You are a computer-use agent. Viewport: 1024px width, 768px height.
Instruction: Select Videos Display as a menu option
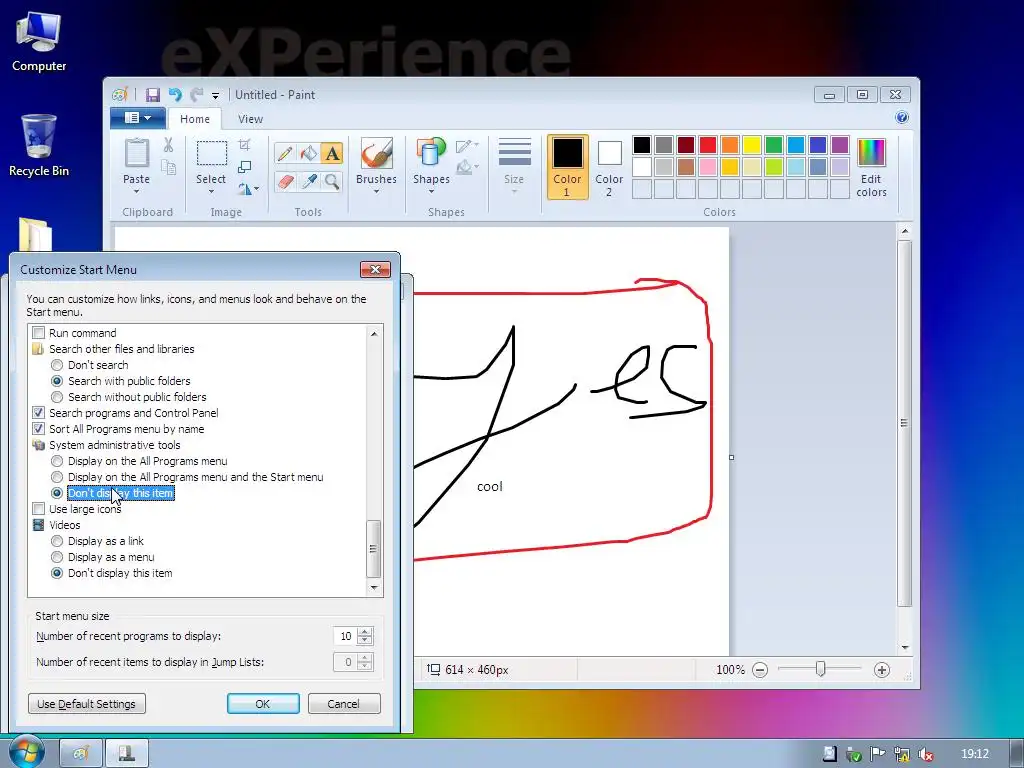[57, 557]
